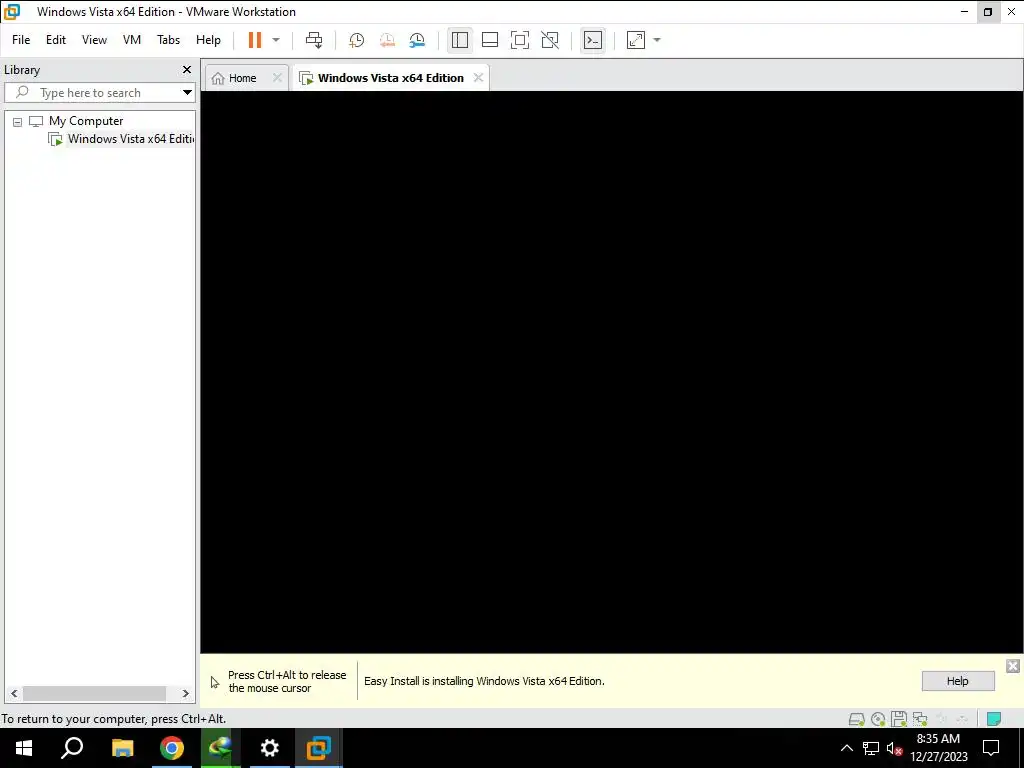Open the Help menu
The height and width of the screenshot is (768, 1024).
[208, 40]
